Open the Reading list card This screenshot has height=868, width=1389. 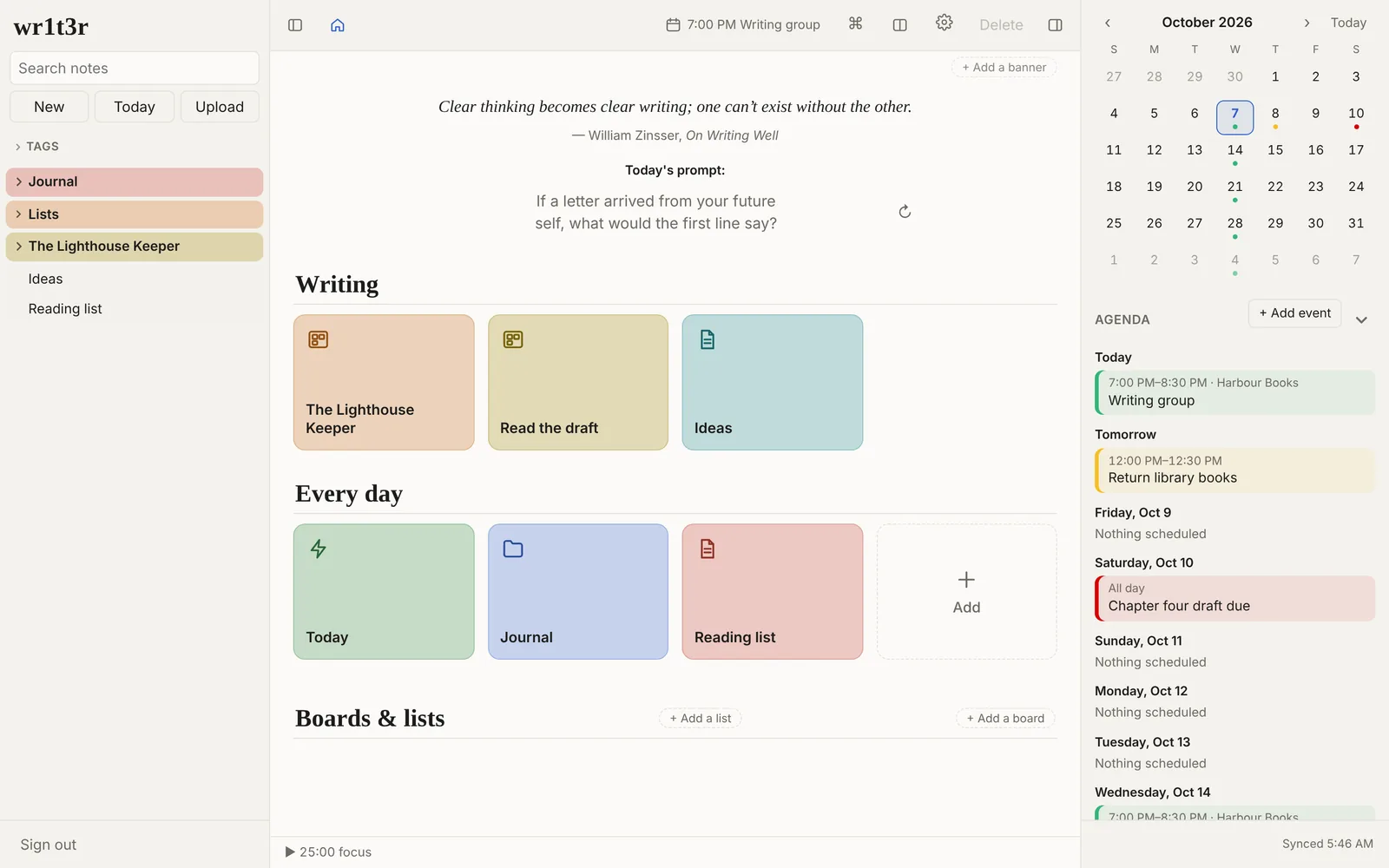tap(773, 592)
